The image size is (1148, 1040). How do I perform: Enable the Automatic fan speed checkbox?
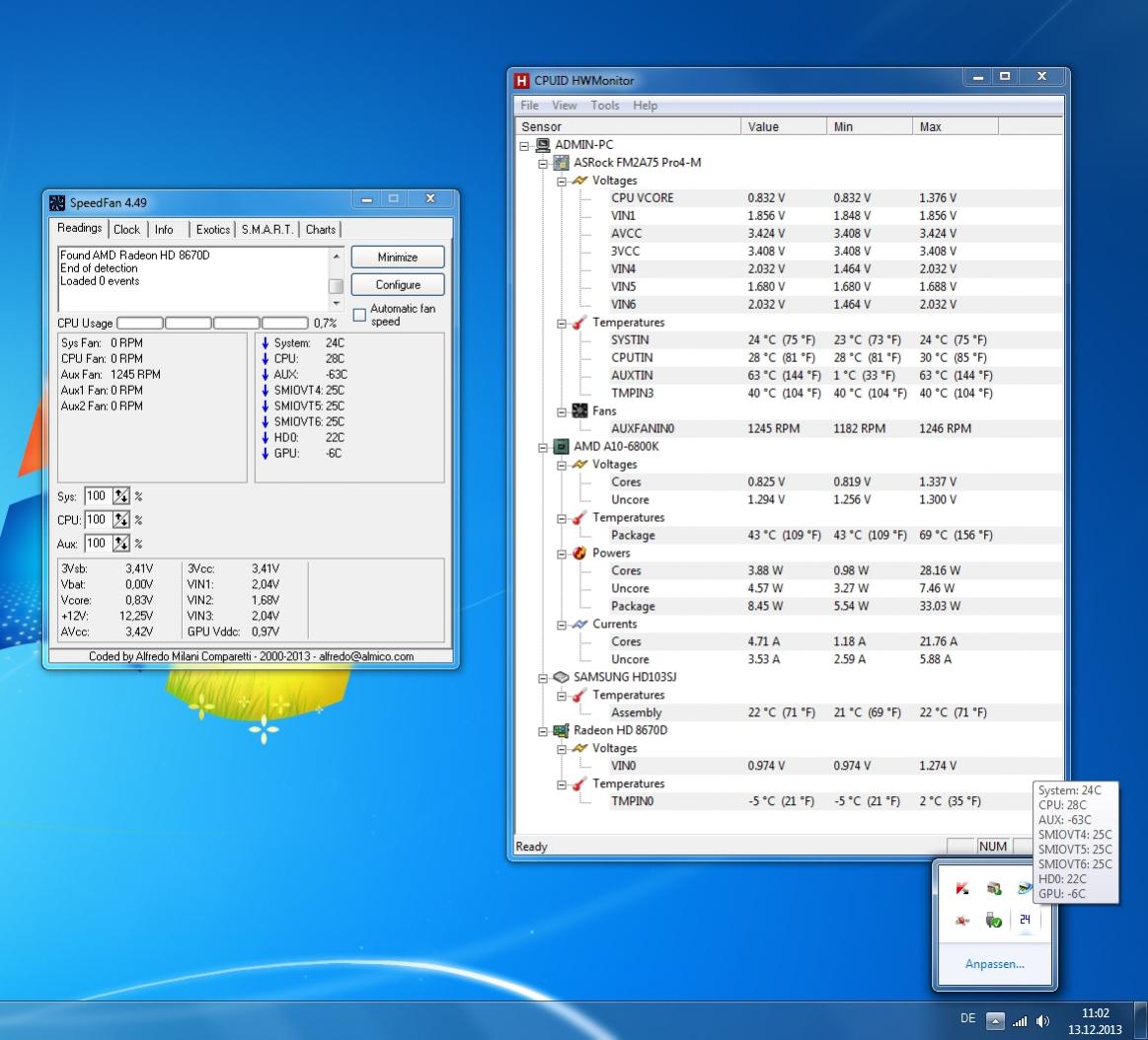pyautogui.click(x=359, y=315)
